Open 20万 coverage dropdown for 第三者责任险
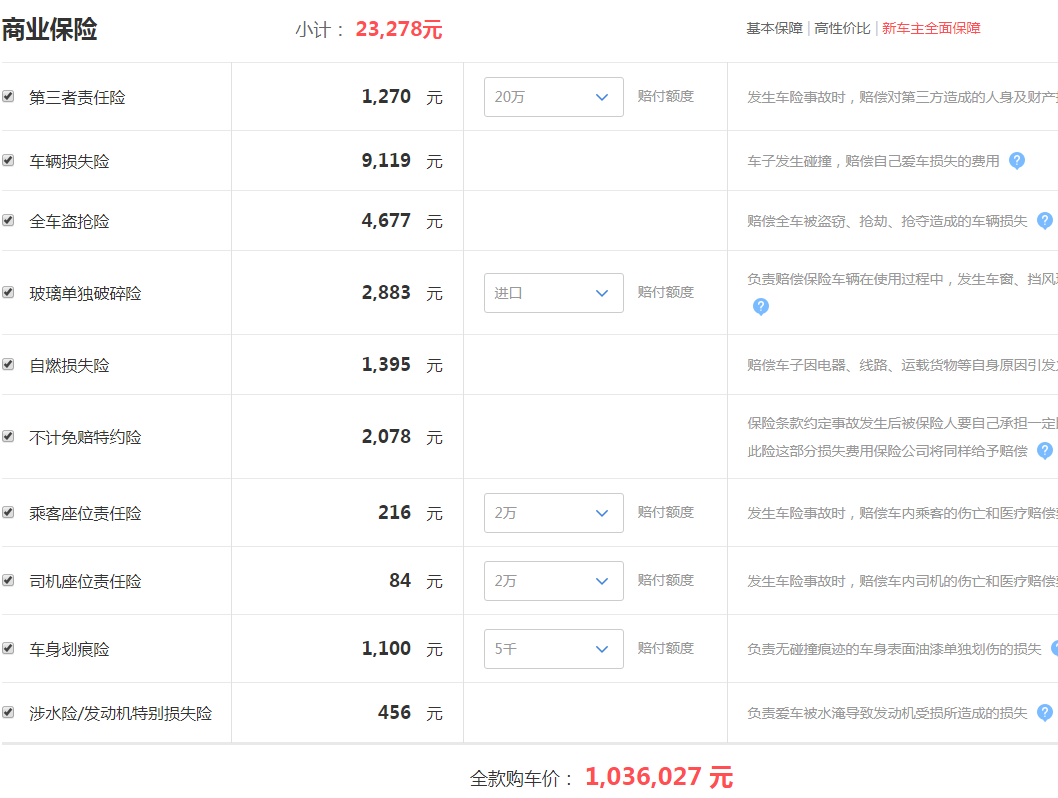Image resolution: width=1058 pixels, height=798 pixels. click(x=553, y=97)
